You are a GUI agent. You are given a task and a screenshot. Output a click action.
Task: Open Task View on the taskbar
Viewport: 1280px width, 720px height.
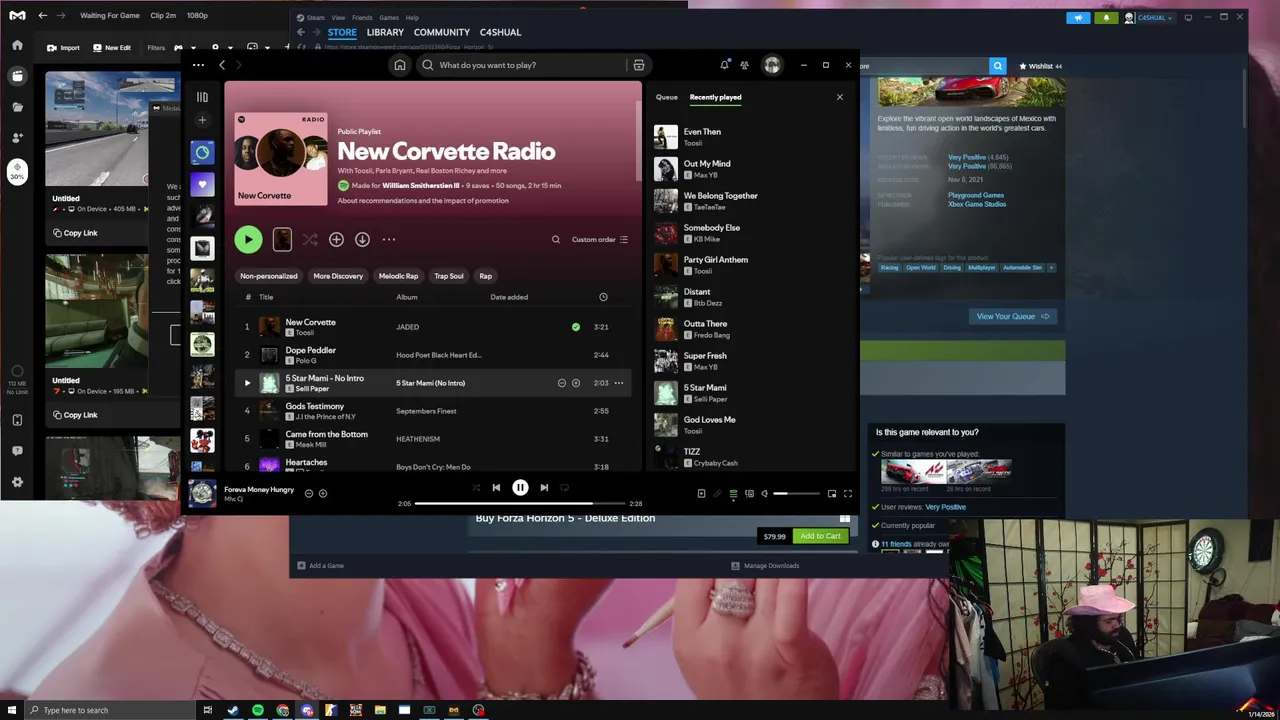(208, 710)
